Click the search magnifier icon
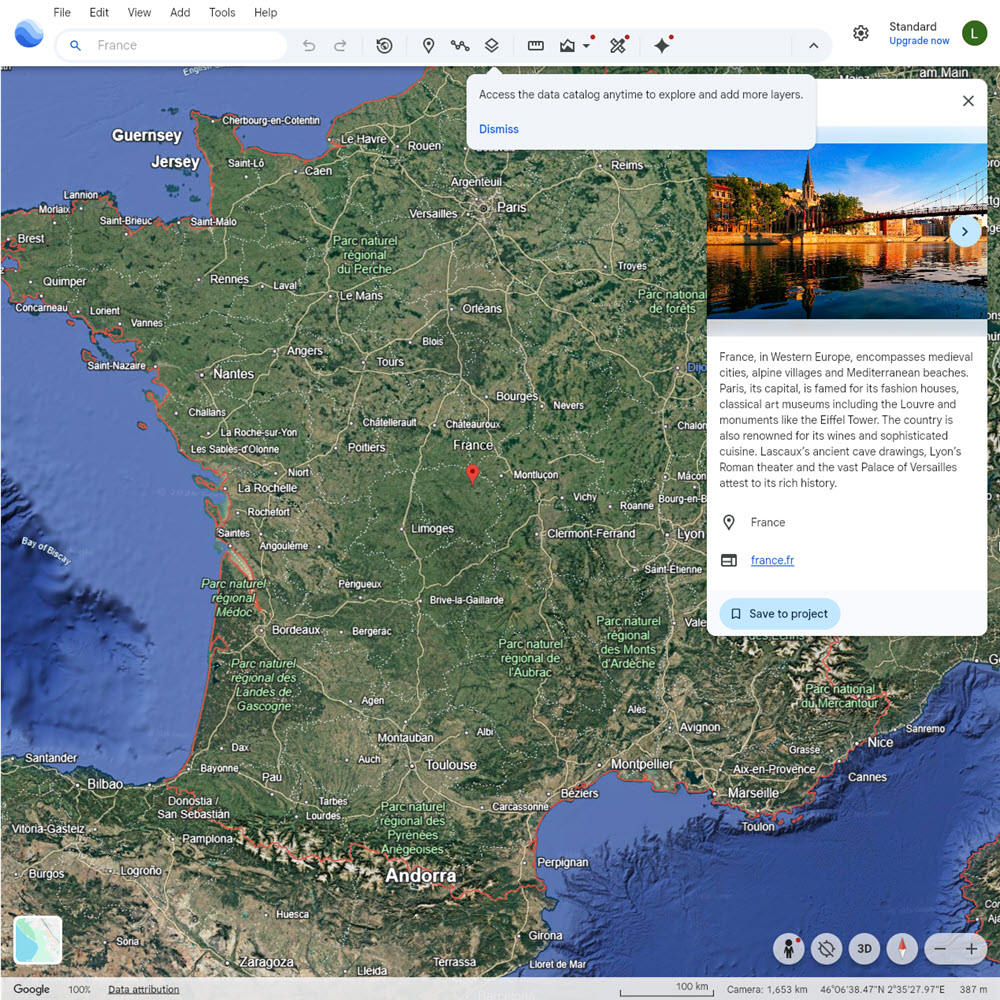The width and height of the screenshot is (1000, 1000). click(75, 45)
